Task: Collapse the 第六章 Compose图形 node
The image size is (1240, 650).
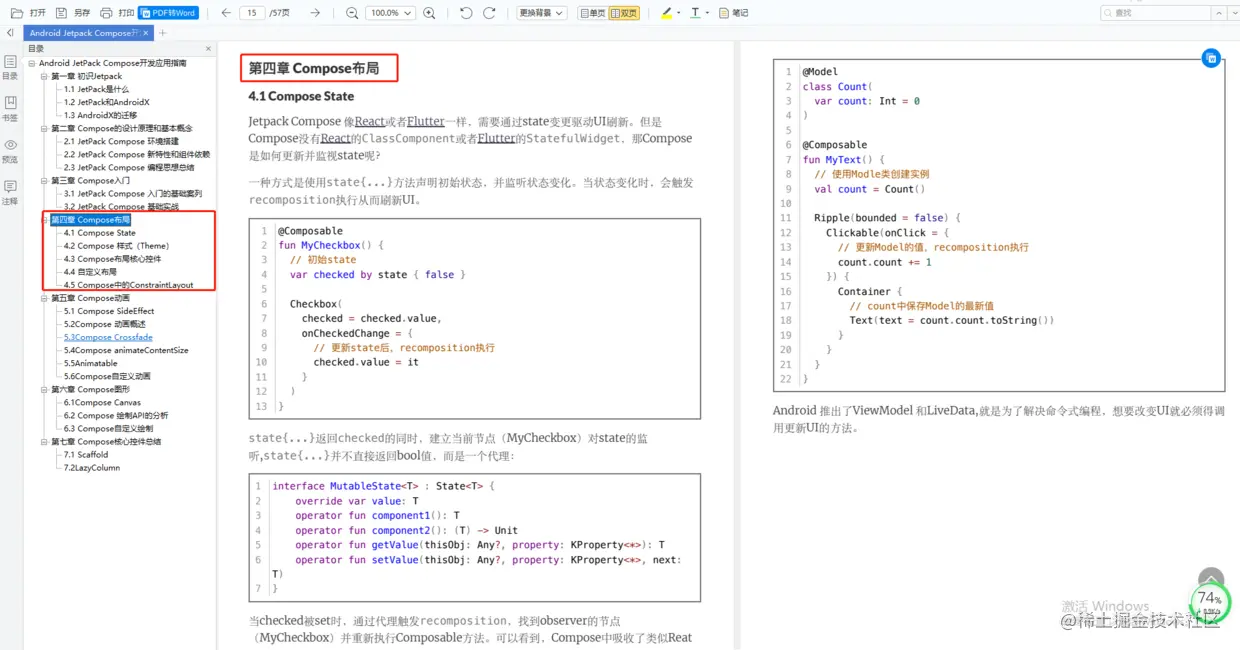Action: [44, 389]
